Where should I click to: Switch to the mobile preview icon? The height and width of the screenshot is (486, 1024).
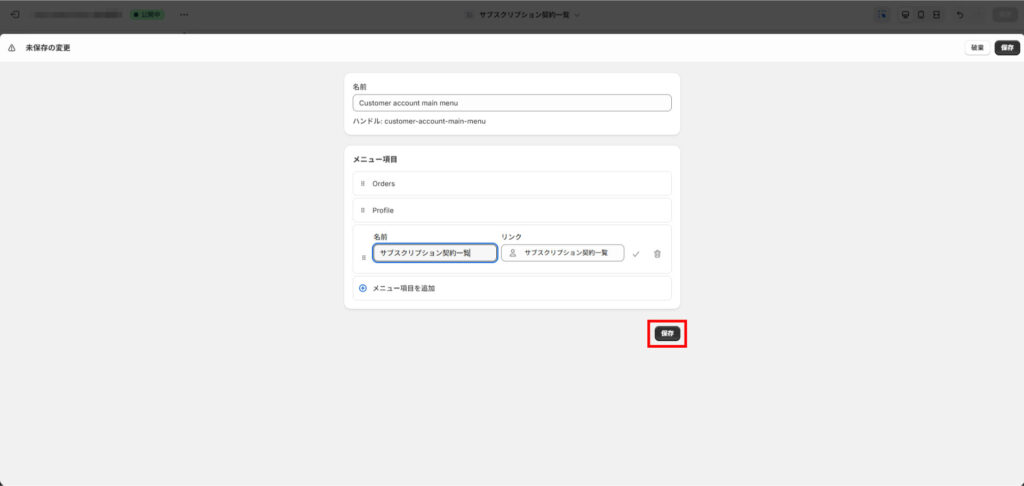pyautogui.click(x=921, y=15)
